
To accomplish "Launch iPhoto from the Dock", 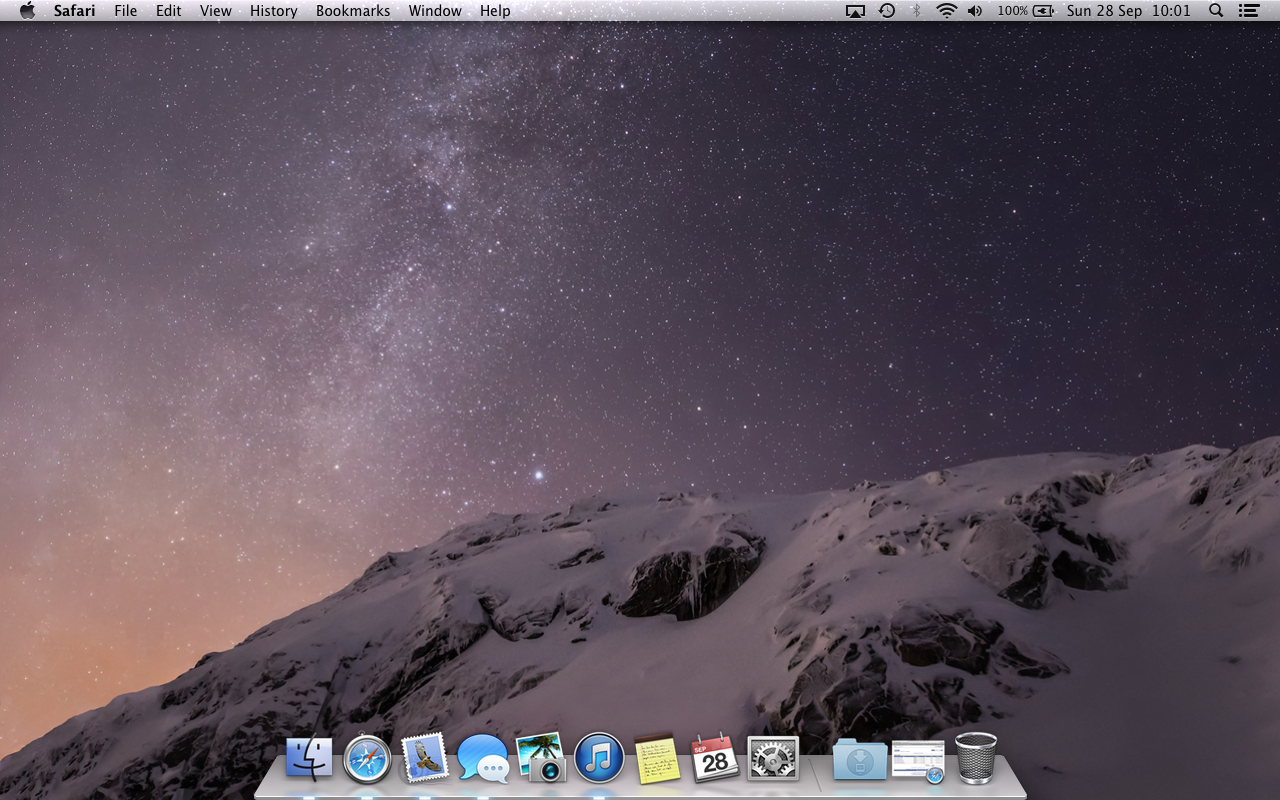I will click(541, 757).
